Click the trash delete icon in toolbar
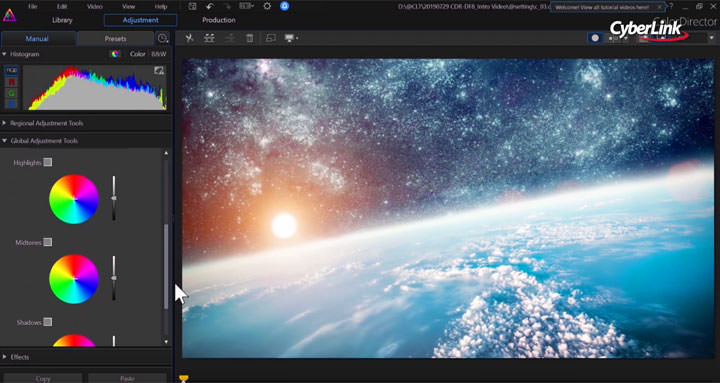 250,38
